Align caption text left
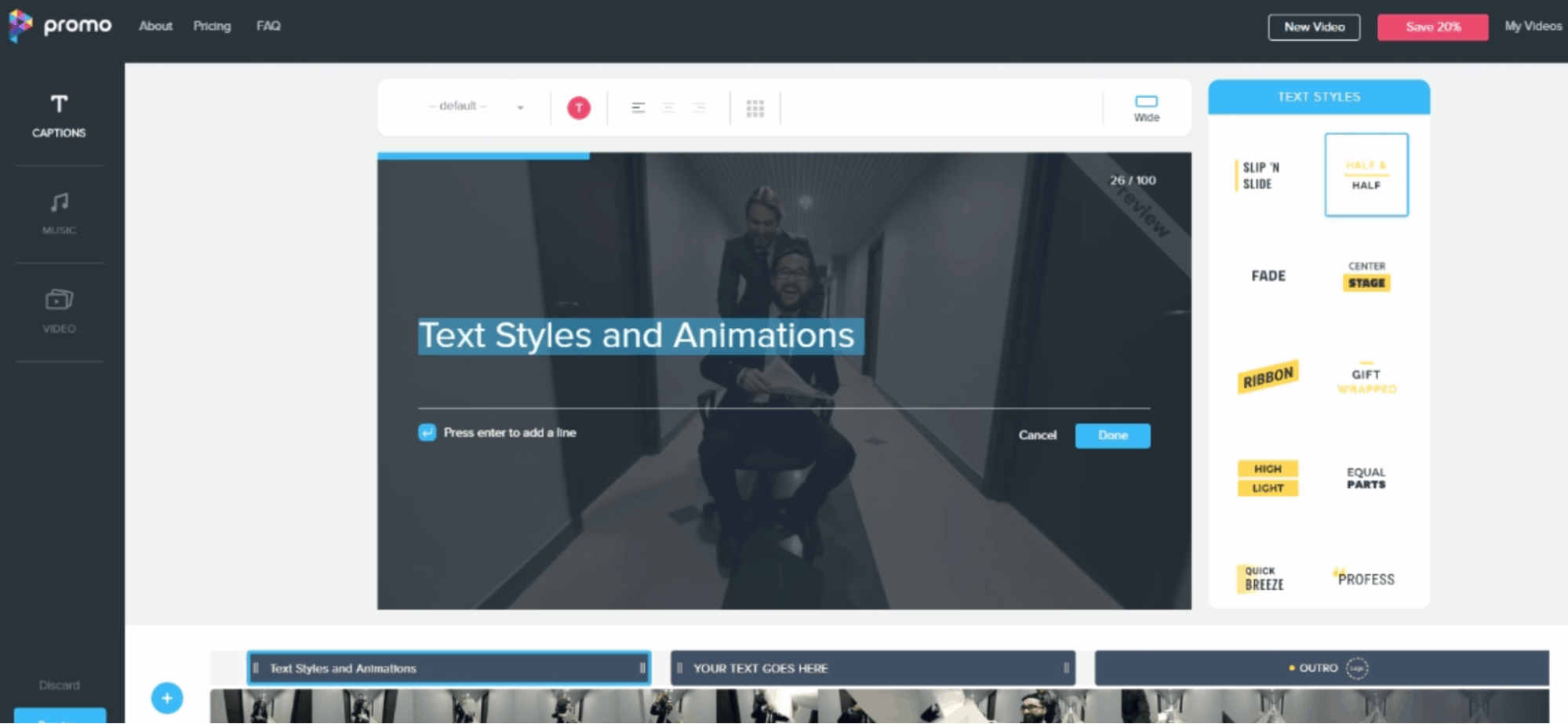 point(638,107)
